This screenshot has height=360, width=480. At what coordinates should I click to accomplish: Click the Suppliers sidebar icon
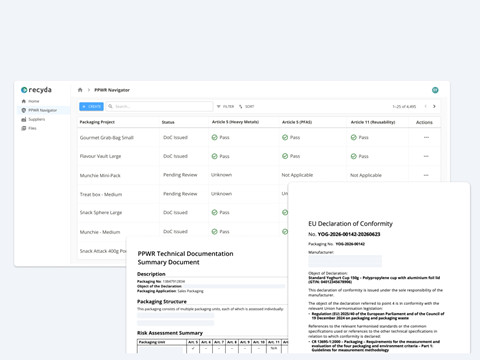[x=24, y=119]
